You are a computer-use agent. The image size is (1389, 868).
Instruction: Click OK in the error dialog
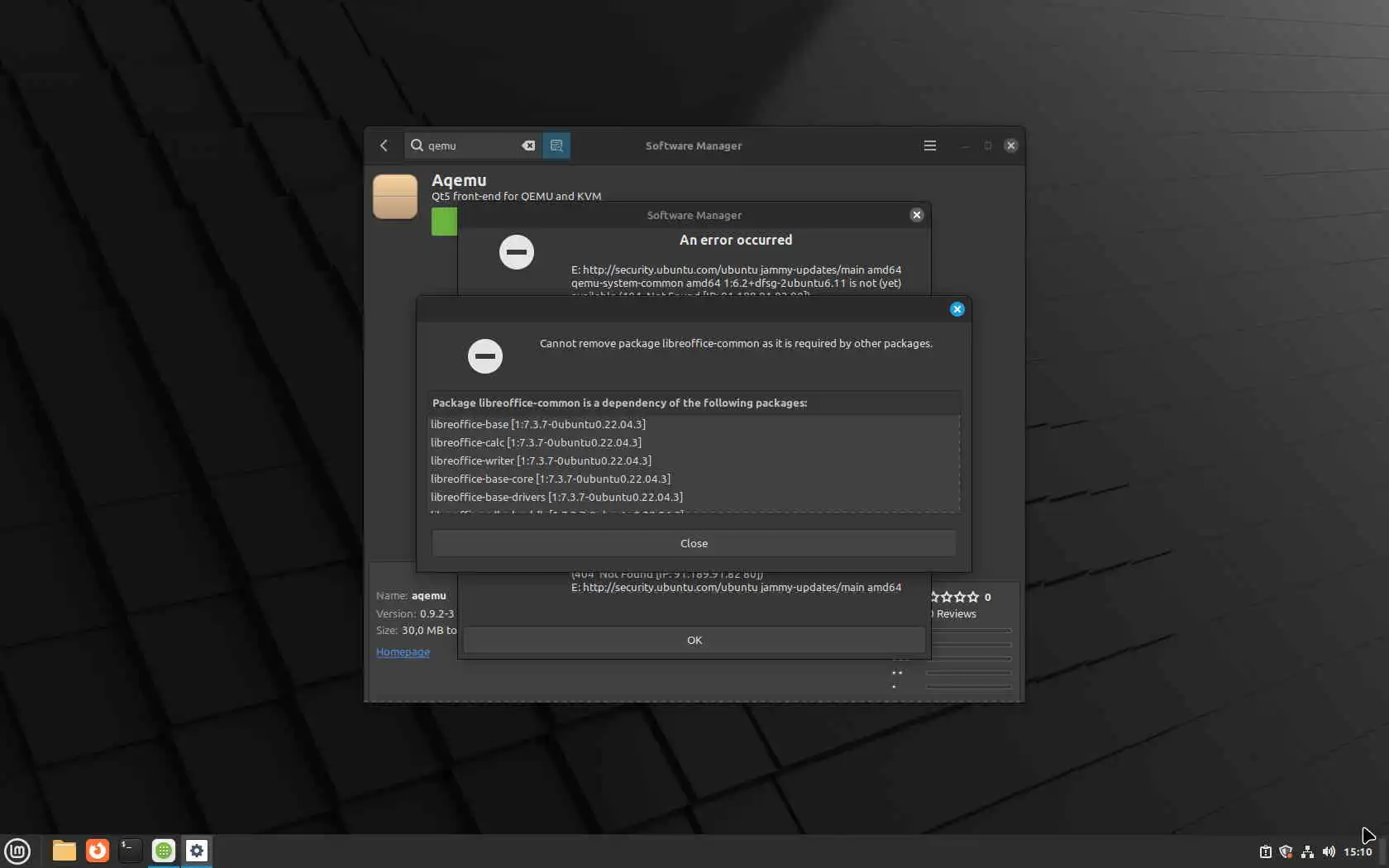coord(694,640)
